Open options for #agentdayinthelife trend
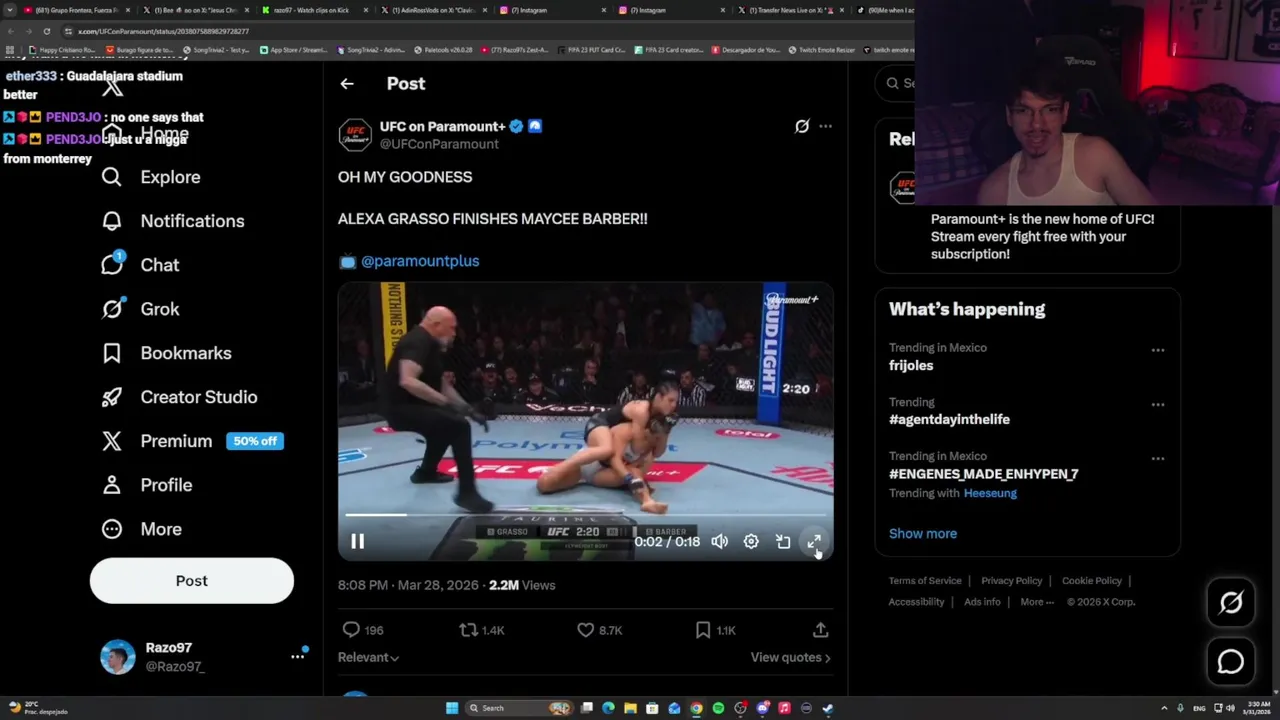The width and height of the screenshot is (1280, 720). (1157, 404)
